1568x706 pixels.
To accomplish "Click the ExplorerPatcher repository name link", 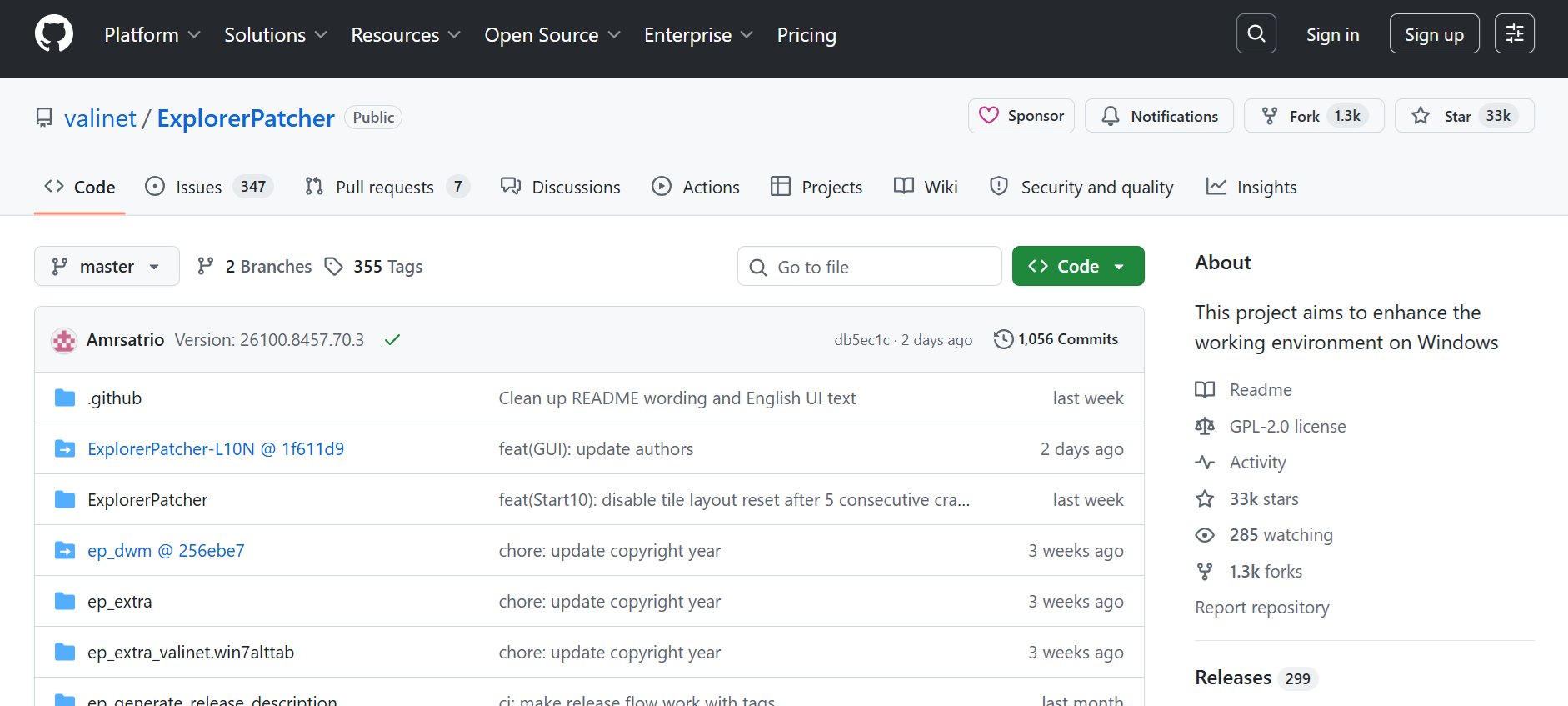I will coord(246,118).
